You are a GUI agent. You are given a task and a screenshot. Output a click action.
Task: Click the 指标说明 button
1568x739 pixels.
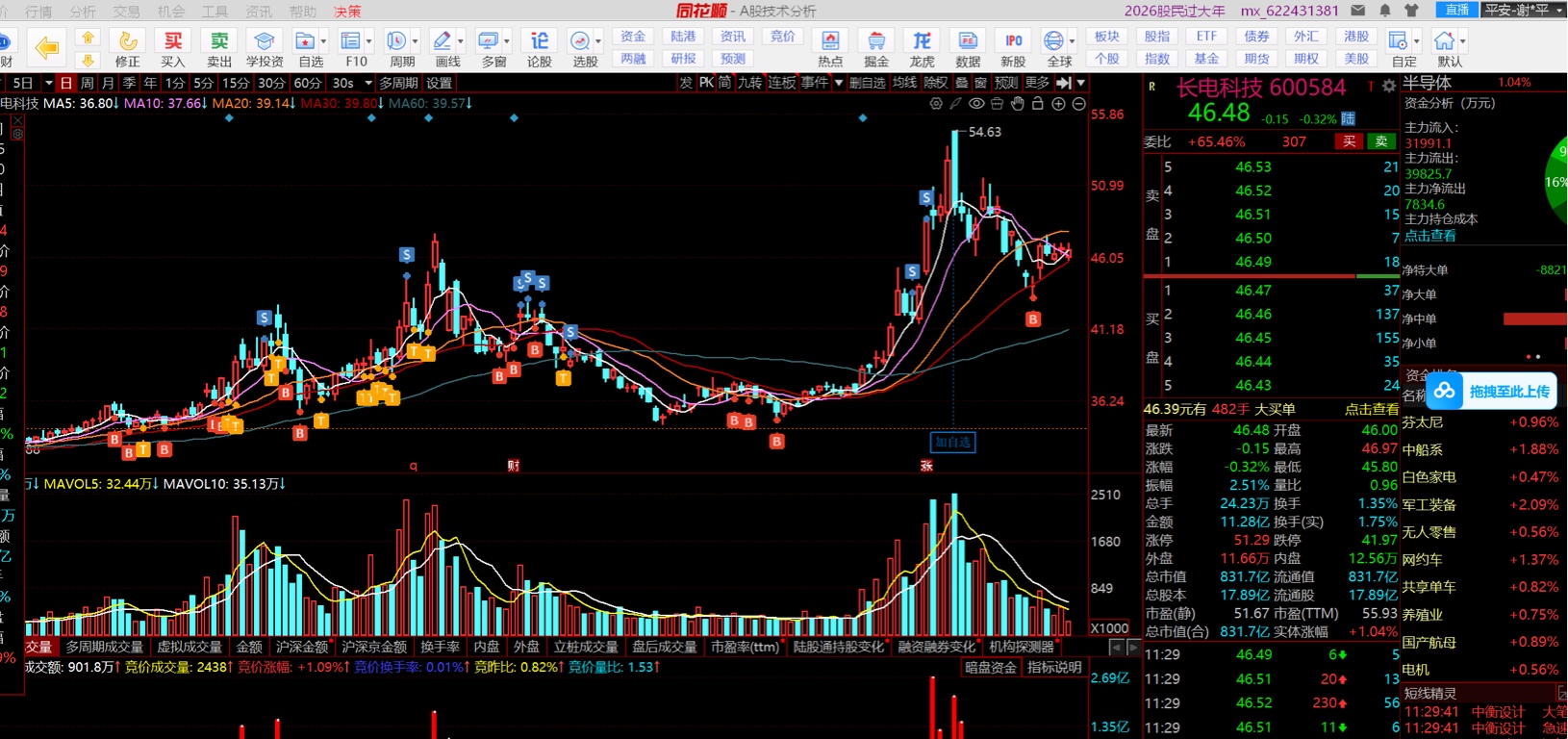click(1054, 667)
